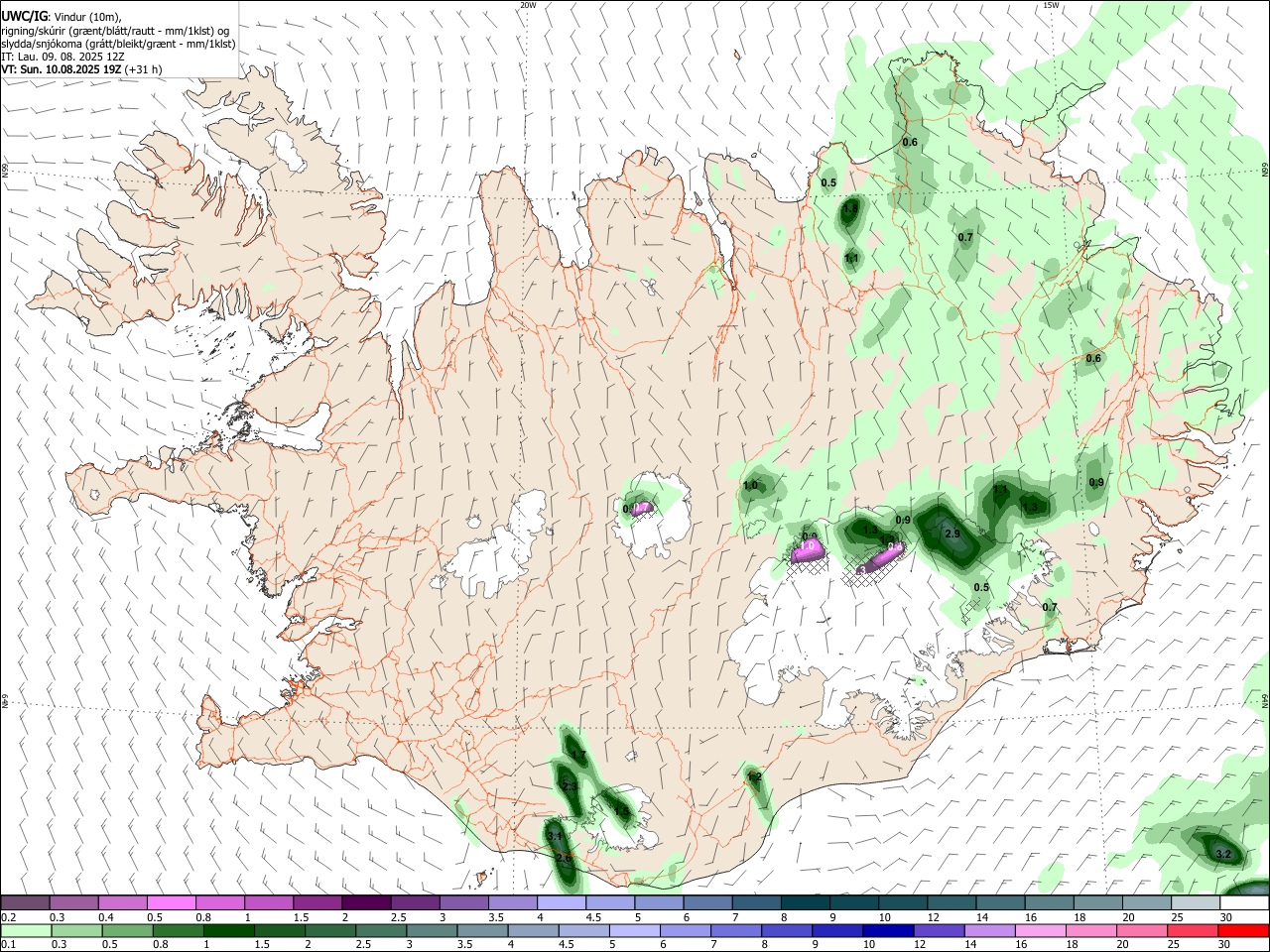
Task: Select the palest green swatch starting the rain scale
Action: coord(25,930)
